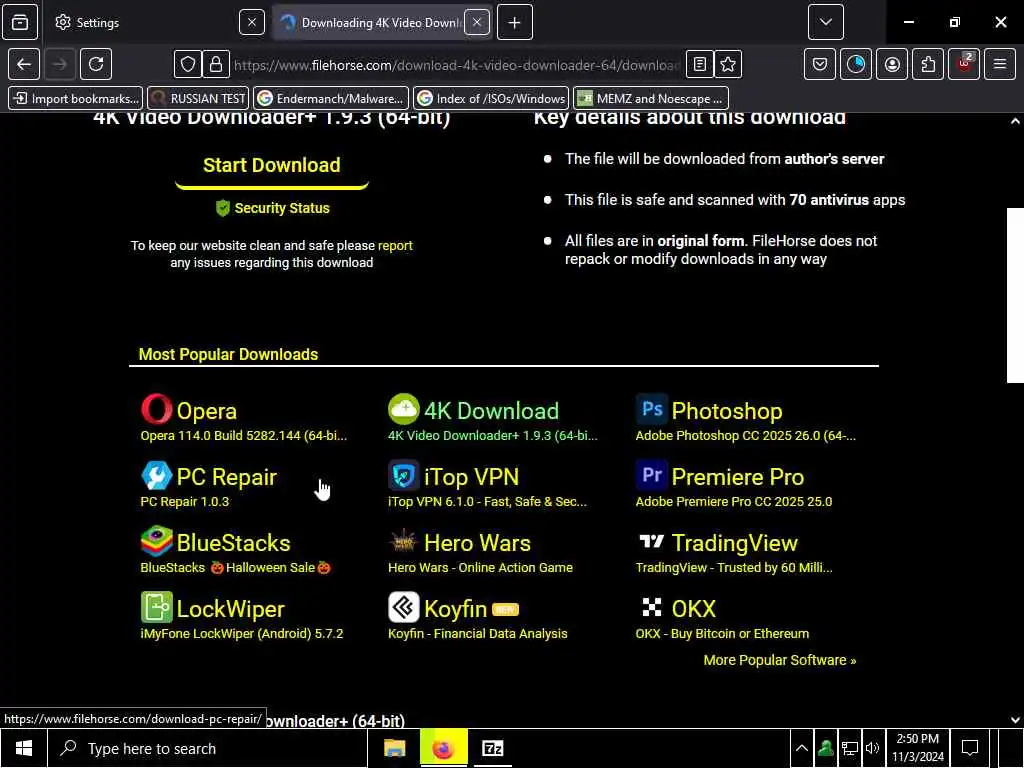Image resolution: width=1024 pixels, height=768 pixels.
Task: Click the OKX logo icon
Action: (x=652, y=607)
